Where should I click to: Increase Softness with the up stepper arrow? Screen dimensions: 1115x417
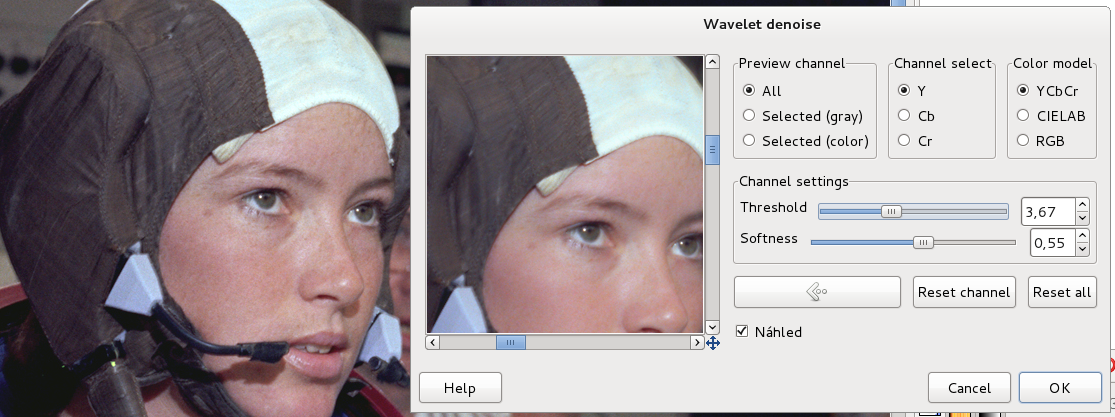[1082, 236]
